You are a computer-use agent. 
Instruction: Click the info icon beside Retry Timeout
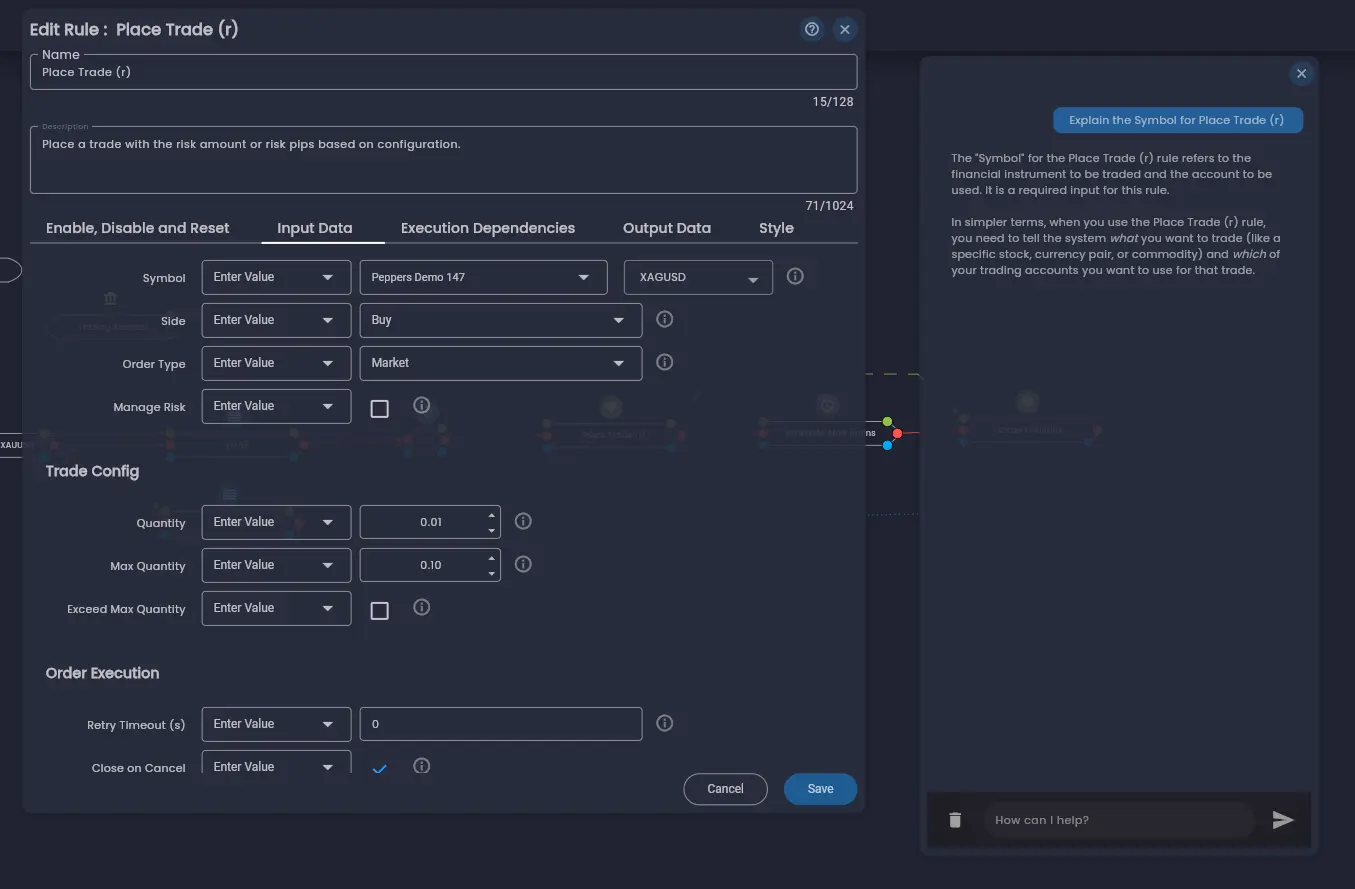coord(664,722)
